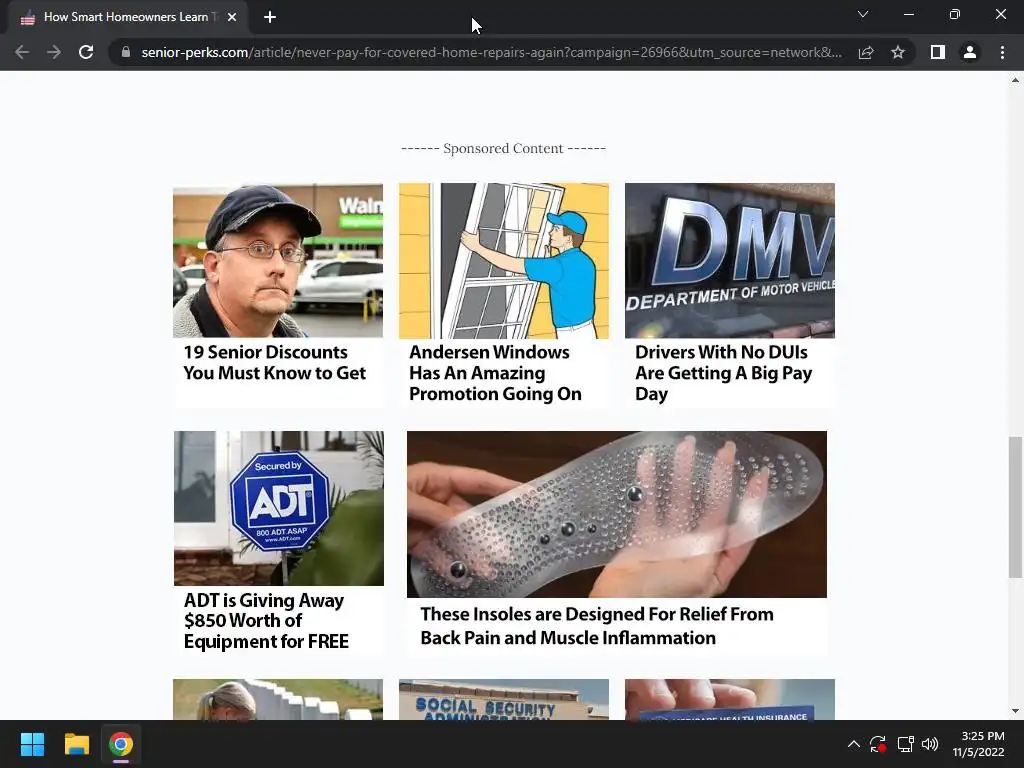Open the Walmart senior discounts image
This screenshot has width=1024, height=768.
pyautogui.click(x=278, y=261)
